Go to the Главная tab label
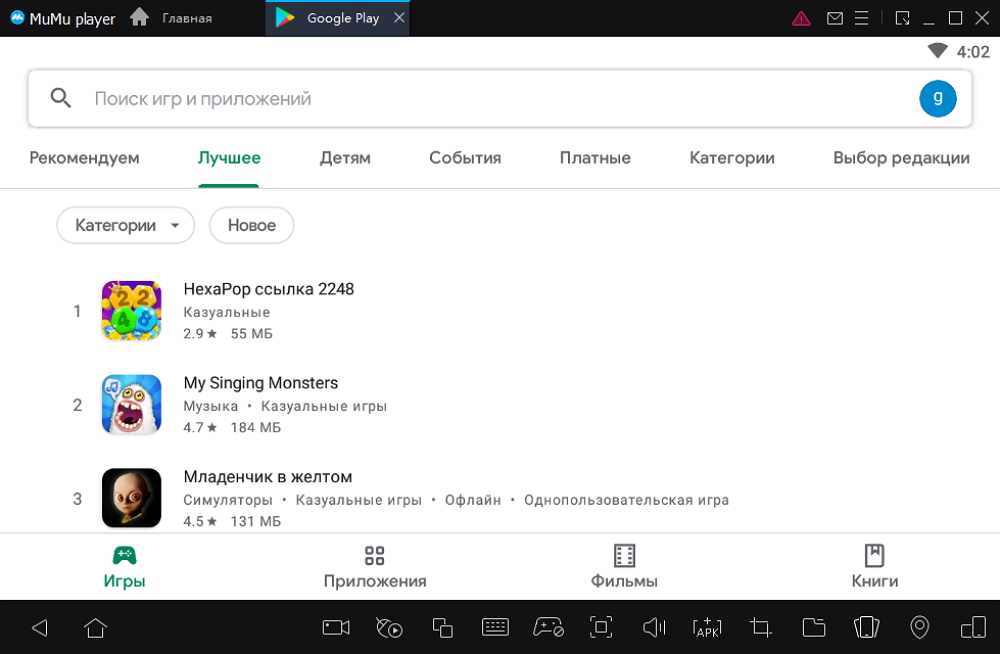The height and width of the screenshot is (654, 1000). pos(187,19)
